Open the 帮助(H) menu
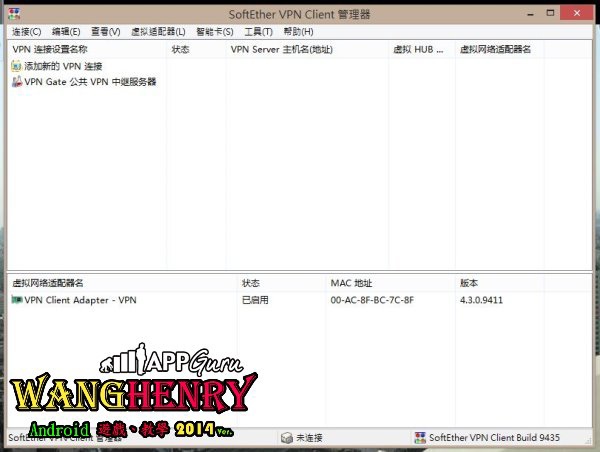 298,32
